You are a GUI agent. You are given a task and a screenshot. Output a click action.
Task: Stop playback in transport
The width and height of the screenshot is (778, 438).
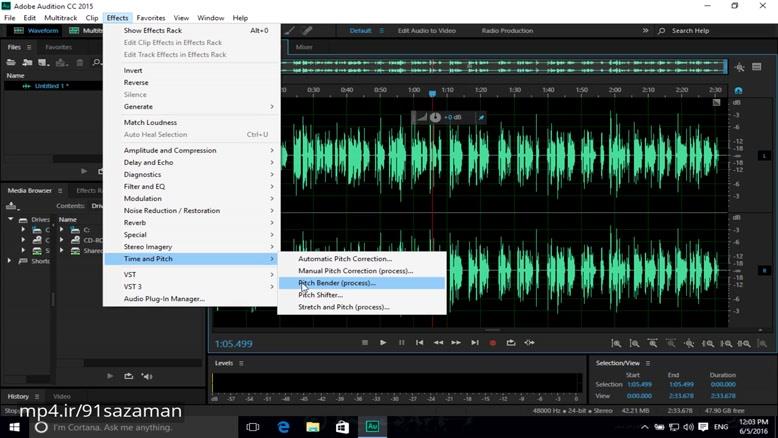click(365, 343)
